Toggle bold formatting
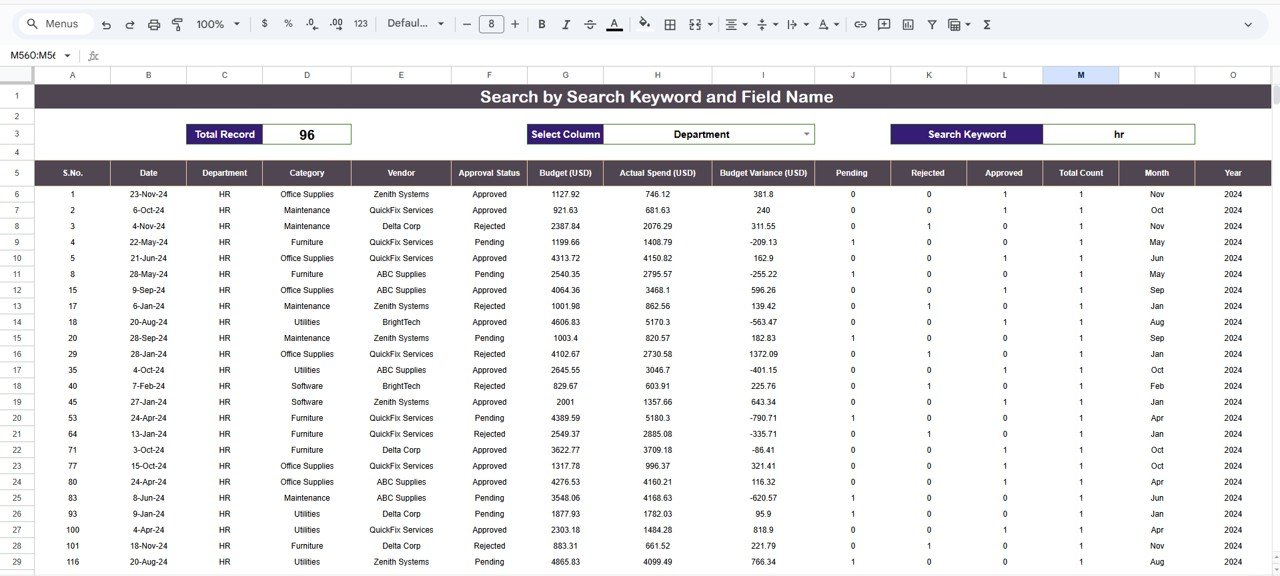Viewport: 1280px width, 576px height. point(541,23)
